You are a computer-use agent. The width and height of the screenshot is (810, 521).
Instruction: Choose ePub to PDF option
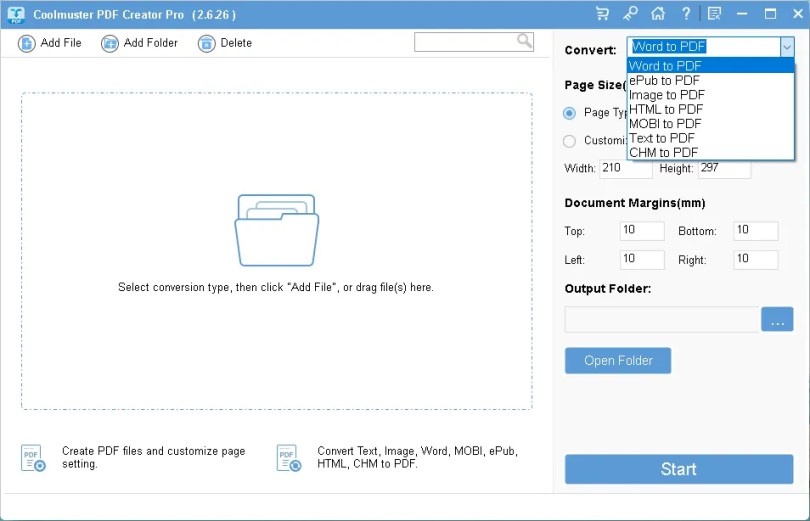click(x=711, y=81)
